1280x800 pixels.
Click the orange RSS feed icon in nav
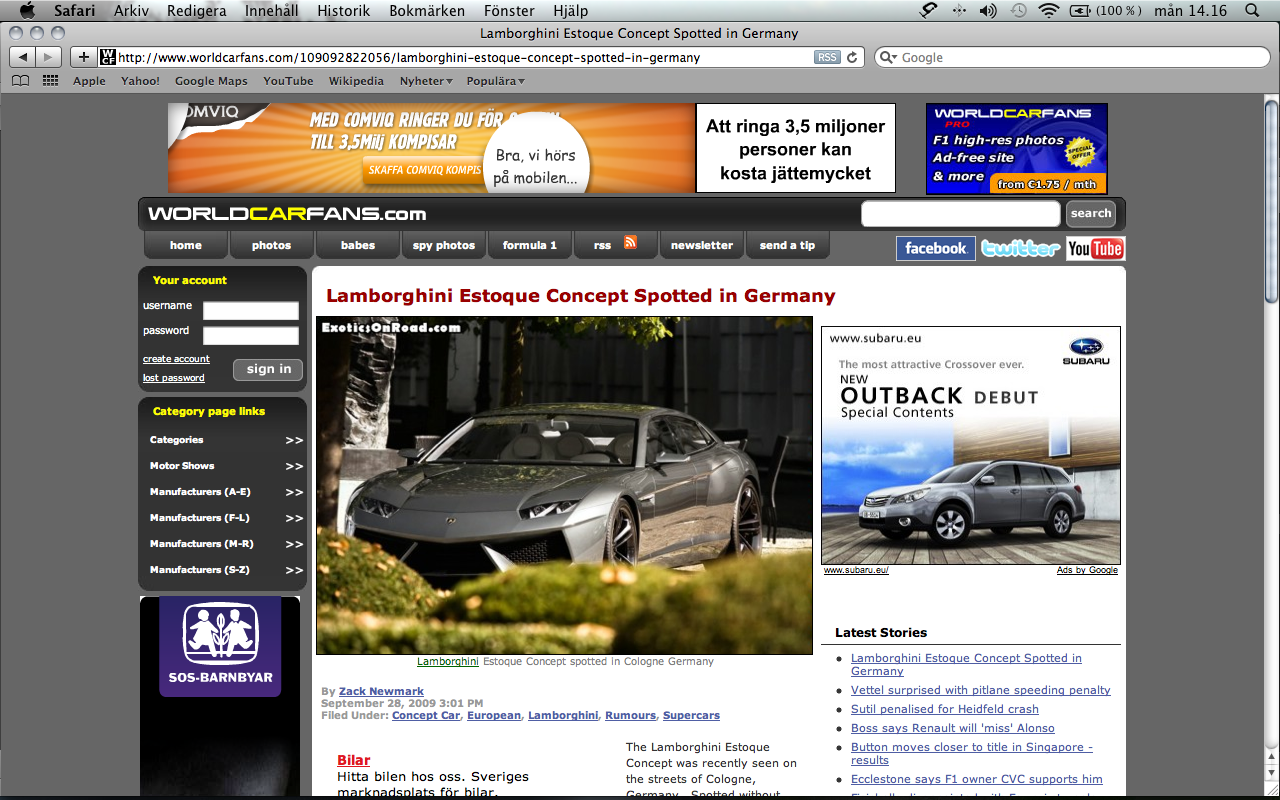630,242
